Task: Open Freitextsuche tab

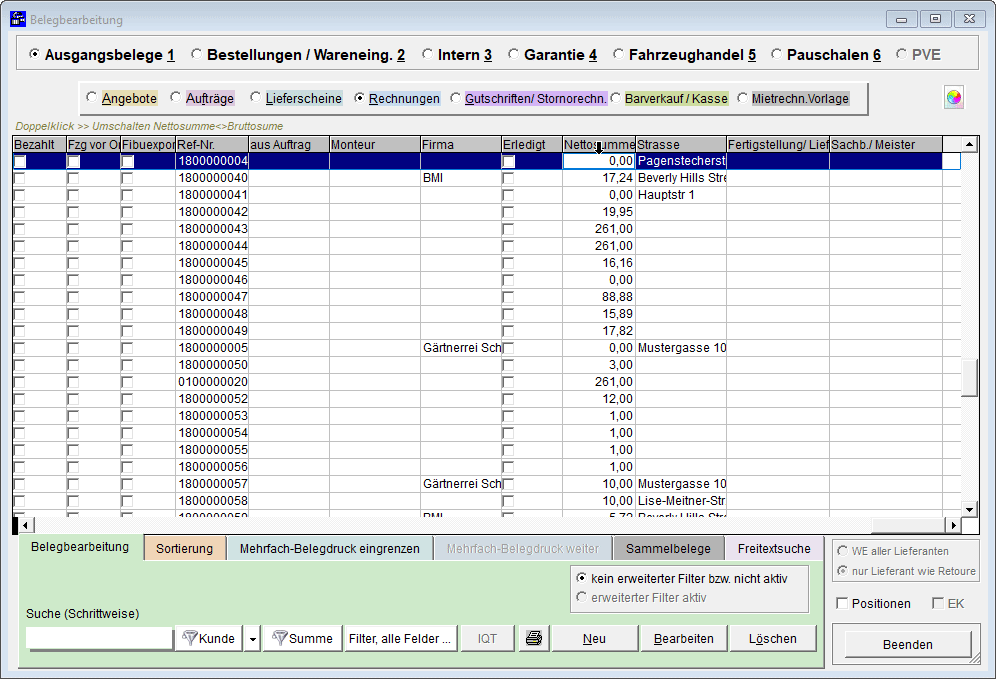Action: [x=774, y=549]
